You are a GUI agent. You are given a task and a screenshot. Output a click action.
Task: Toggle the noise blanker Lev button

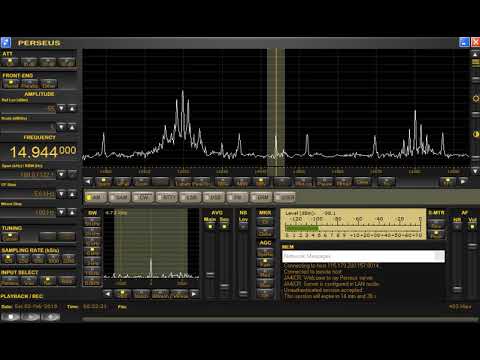pos(243,226)
